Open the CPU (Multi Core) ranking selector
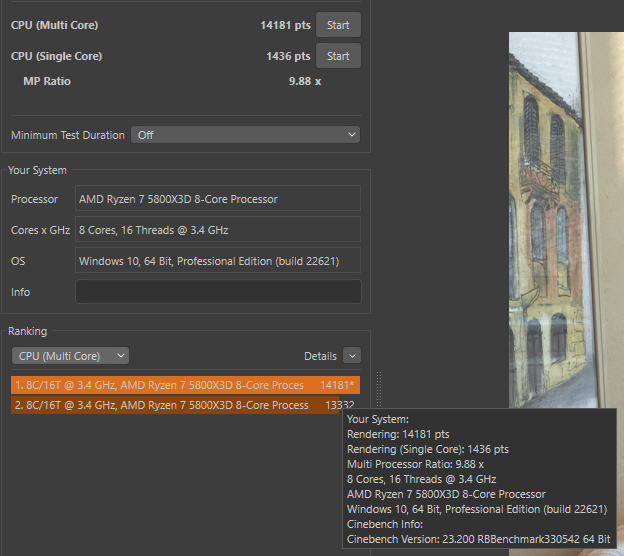This screenshot has width=624, height=556. 70,356
